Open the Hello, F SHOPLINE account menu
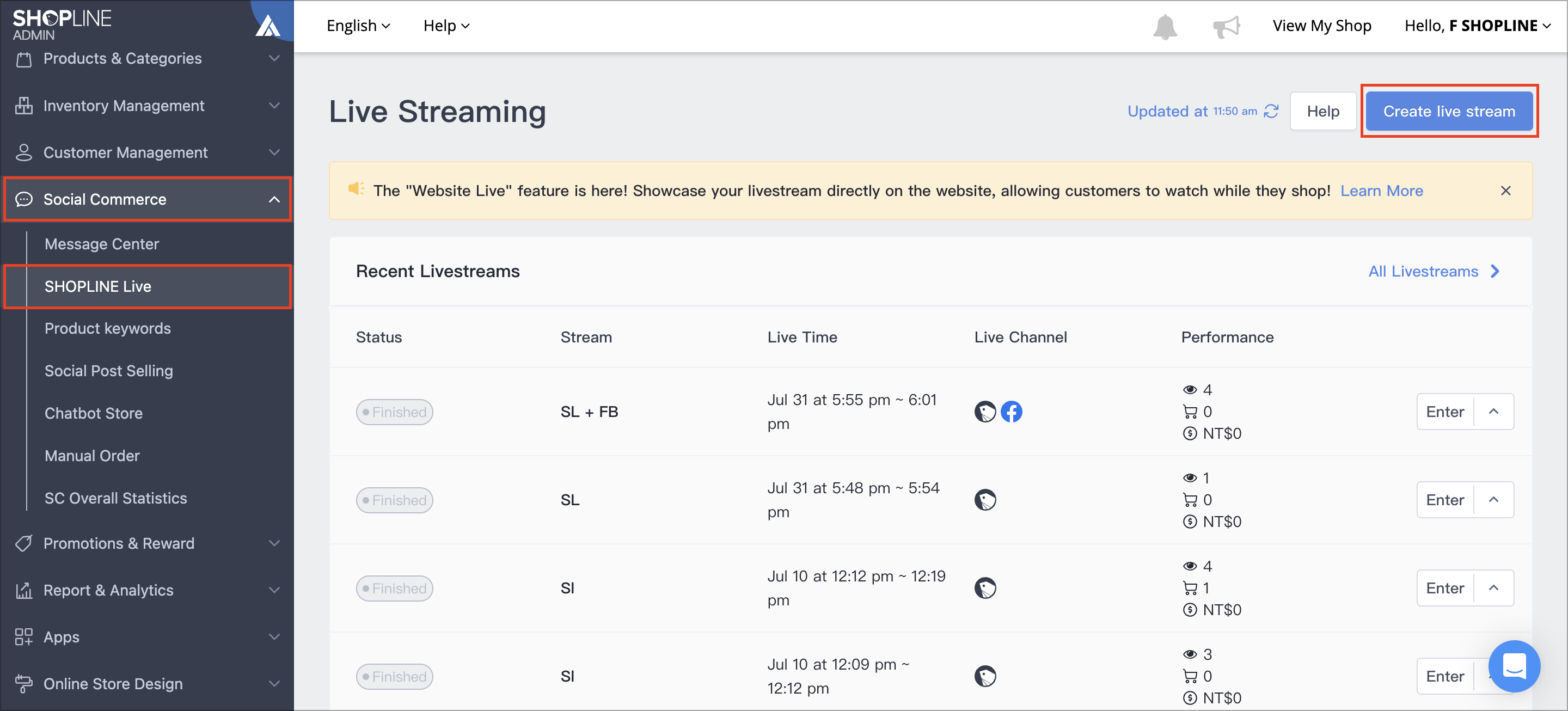Screen dimensions: 1568x711 pyautogui.click(x=1477, y=26)
